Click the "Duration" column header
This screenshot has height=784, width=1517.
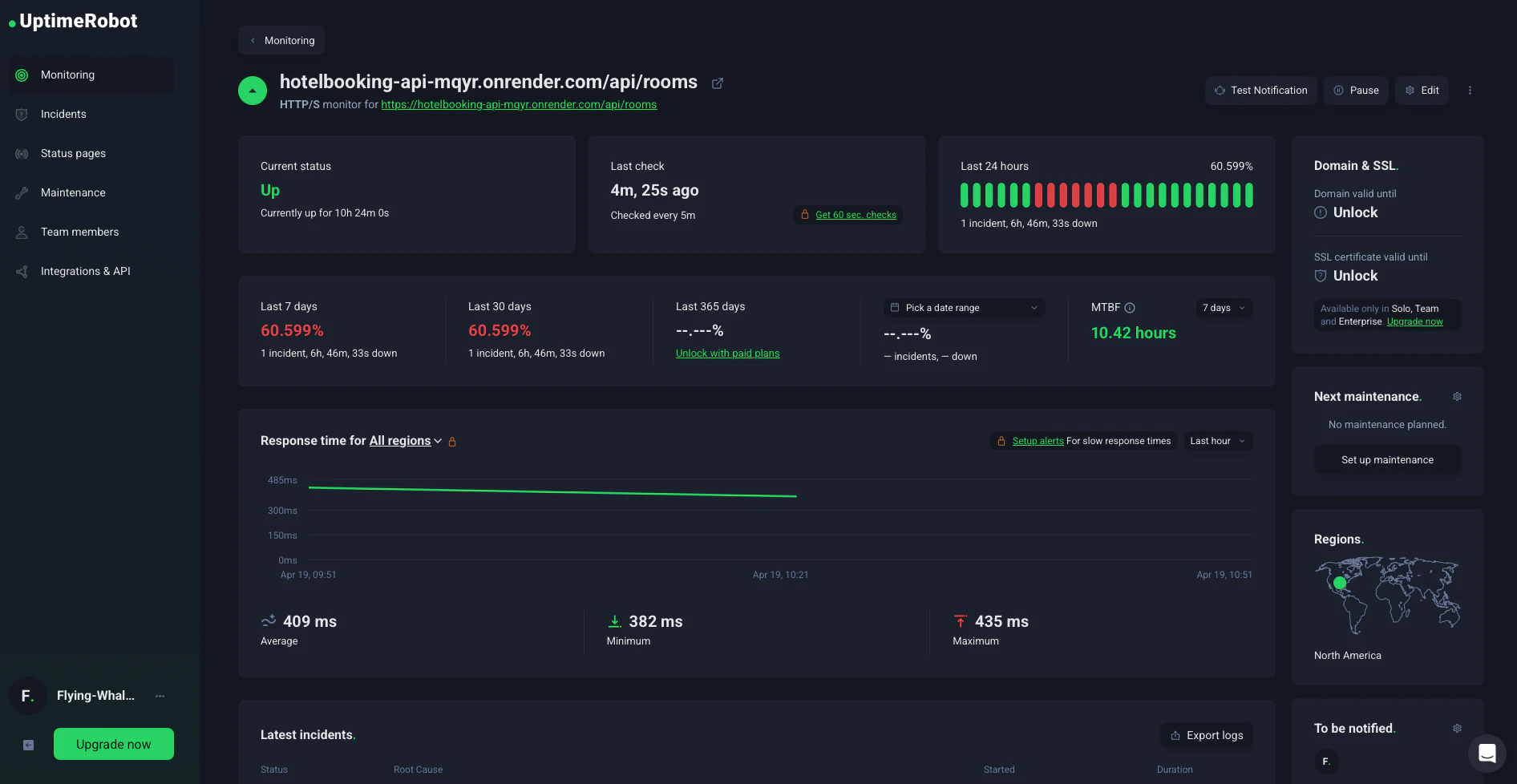1175,770
